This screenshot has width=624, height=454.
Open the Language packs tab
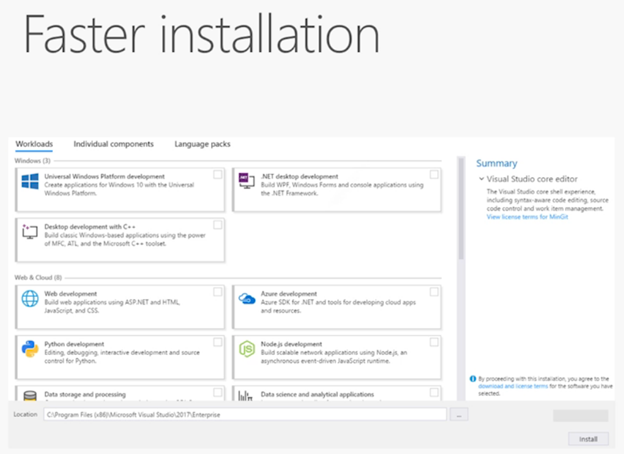(202, 144)
